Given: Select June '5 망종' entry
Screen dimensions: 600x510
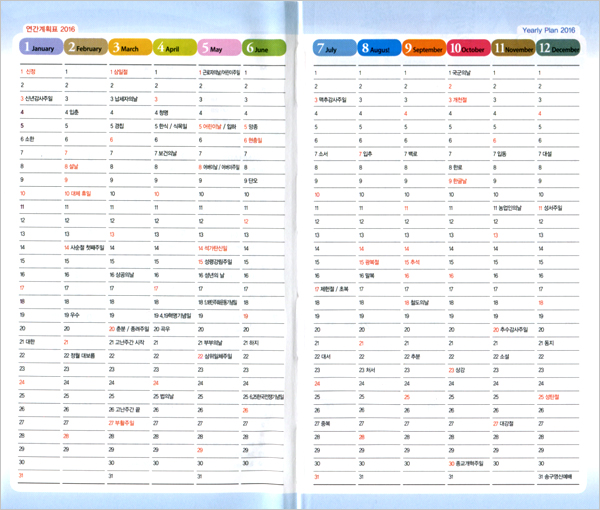Looking at the screenshot, I should (x=251, y=127).
